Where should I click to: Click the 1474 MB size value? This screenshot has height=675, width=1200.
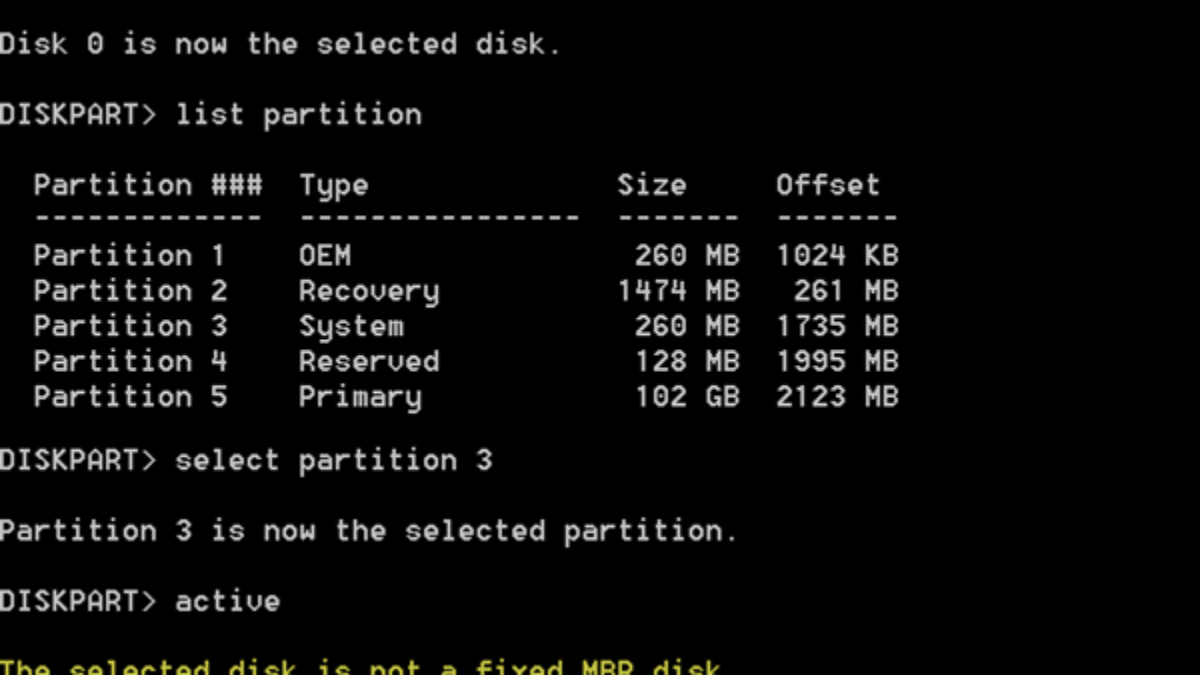tap(678, 291)
